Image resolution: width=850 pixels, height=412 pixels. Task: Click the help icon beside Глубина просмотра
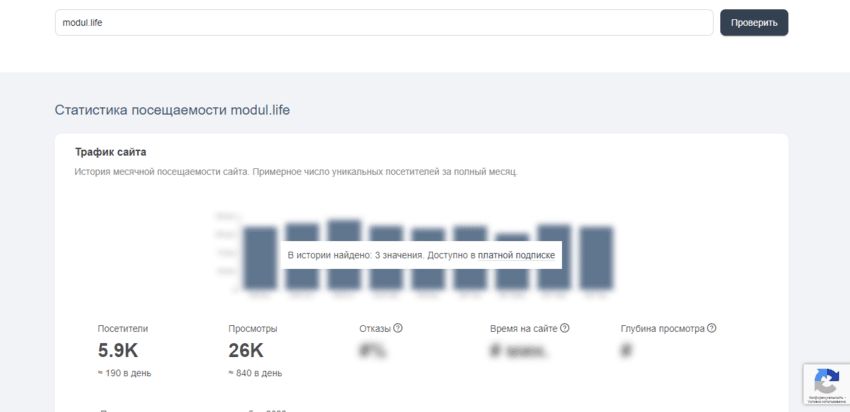(x=712, y=328)
